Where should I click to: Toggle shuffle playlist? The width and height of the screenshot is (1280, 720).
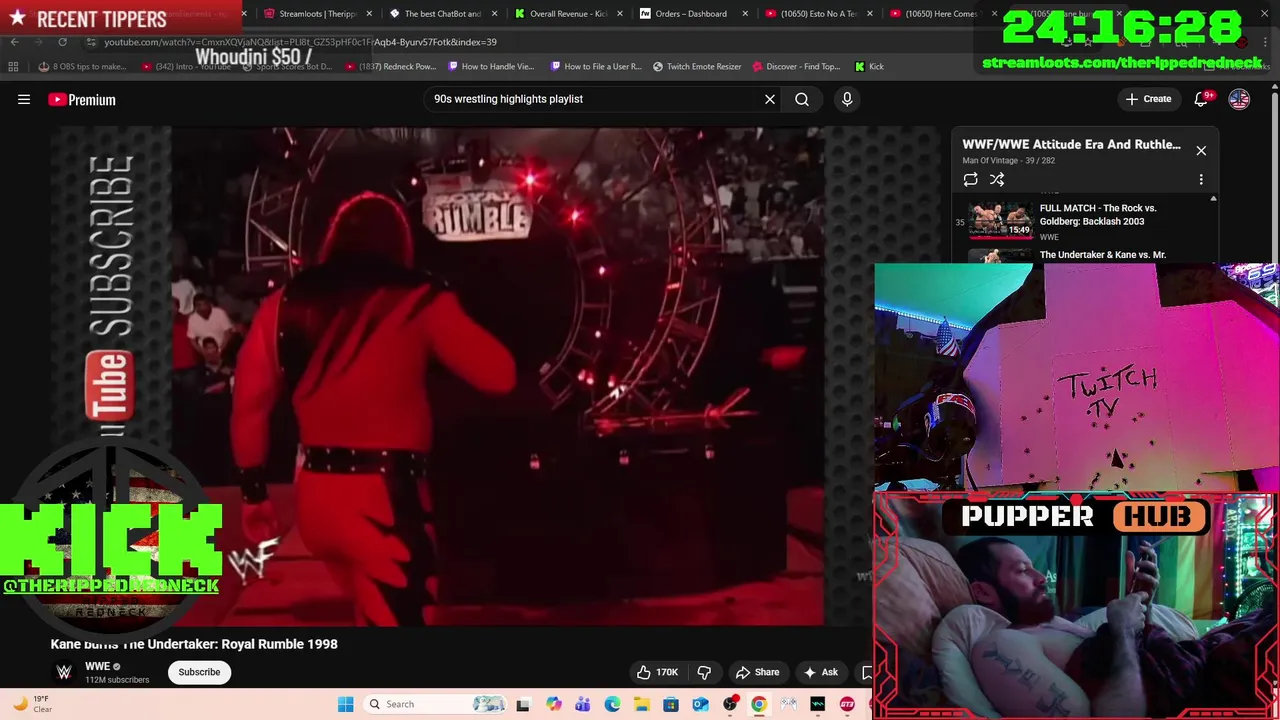(997, 180)
